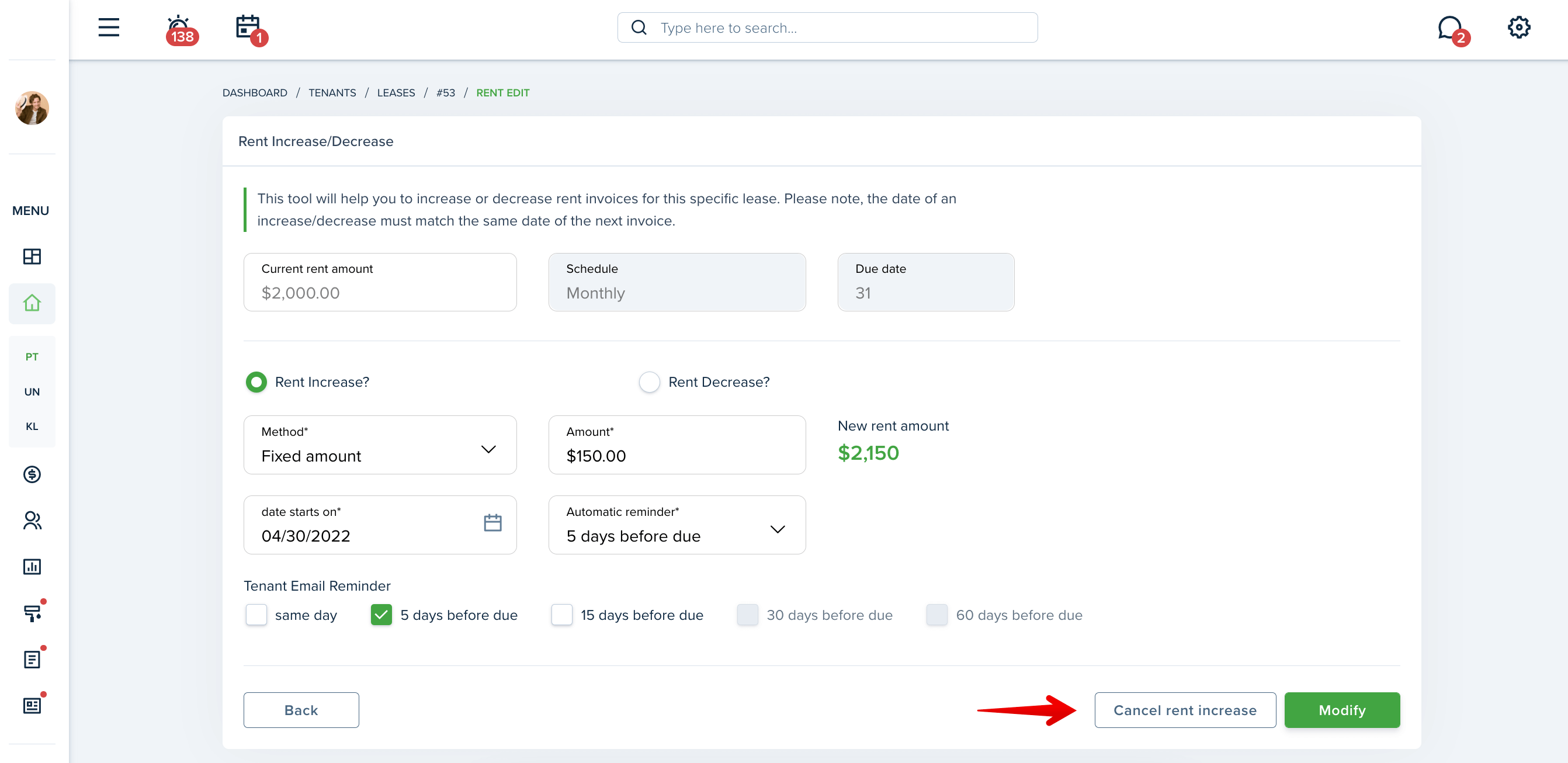Click the Schedule Monthly field
The height and width of the screenshot is (763, 1568).
[x=677, y=282]
